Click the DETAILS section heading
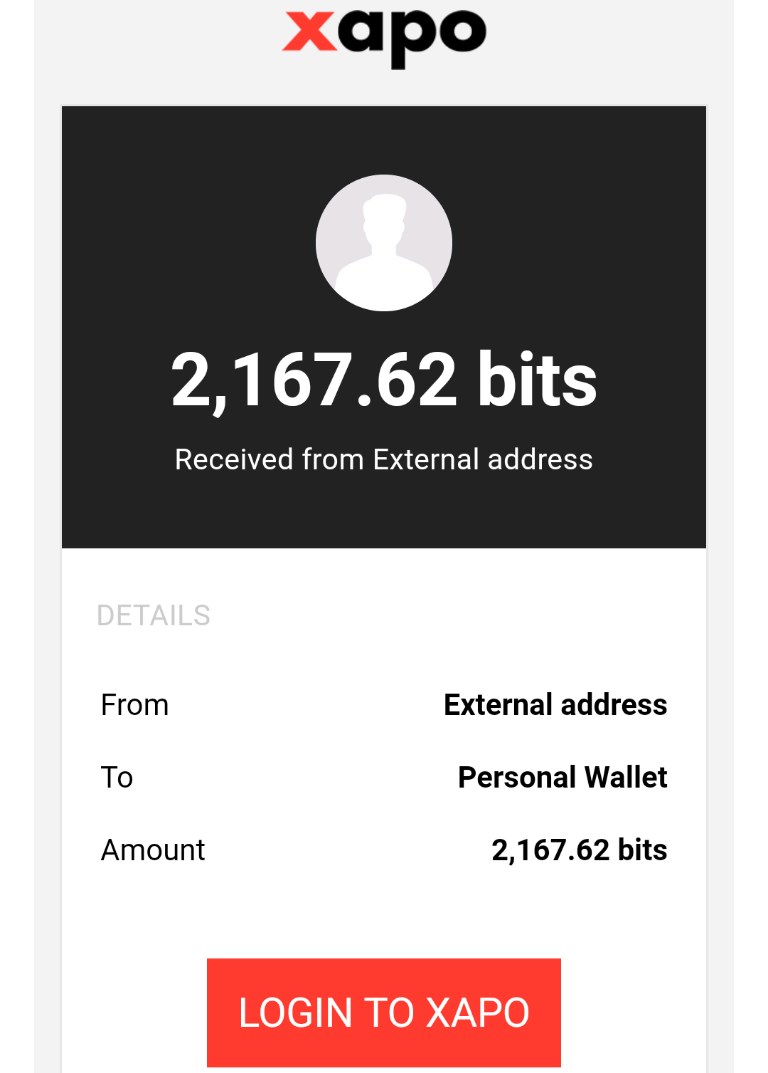The image size is (768, 1073). [153, 615]
